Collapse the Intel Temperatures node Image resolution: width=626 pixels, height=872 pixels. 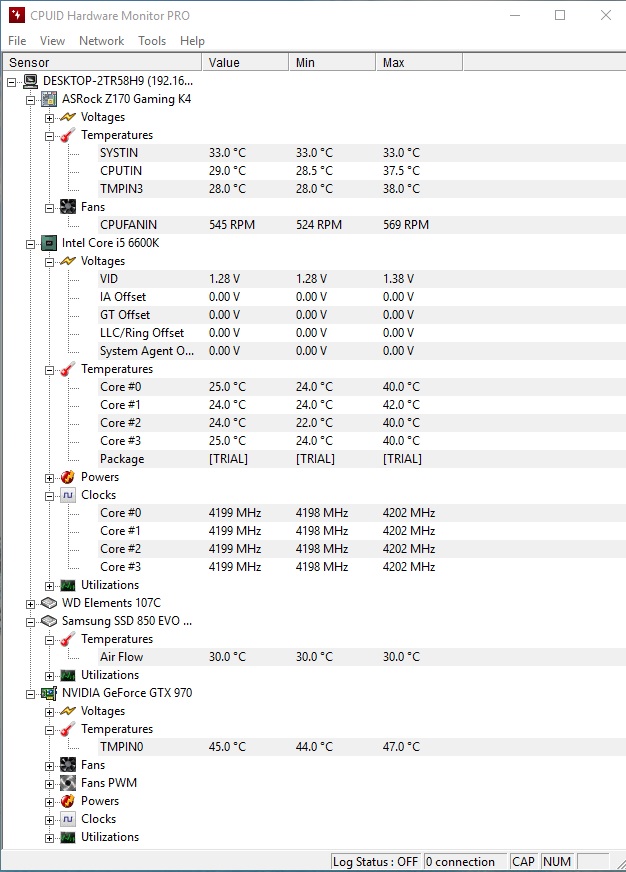(x=49, y=370)
